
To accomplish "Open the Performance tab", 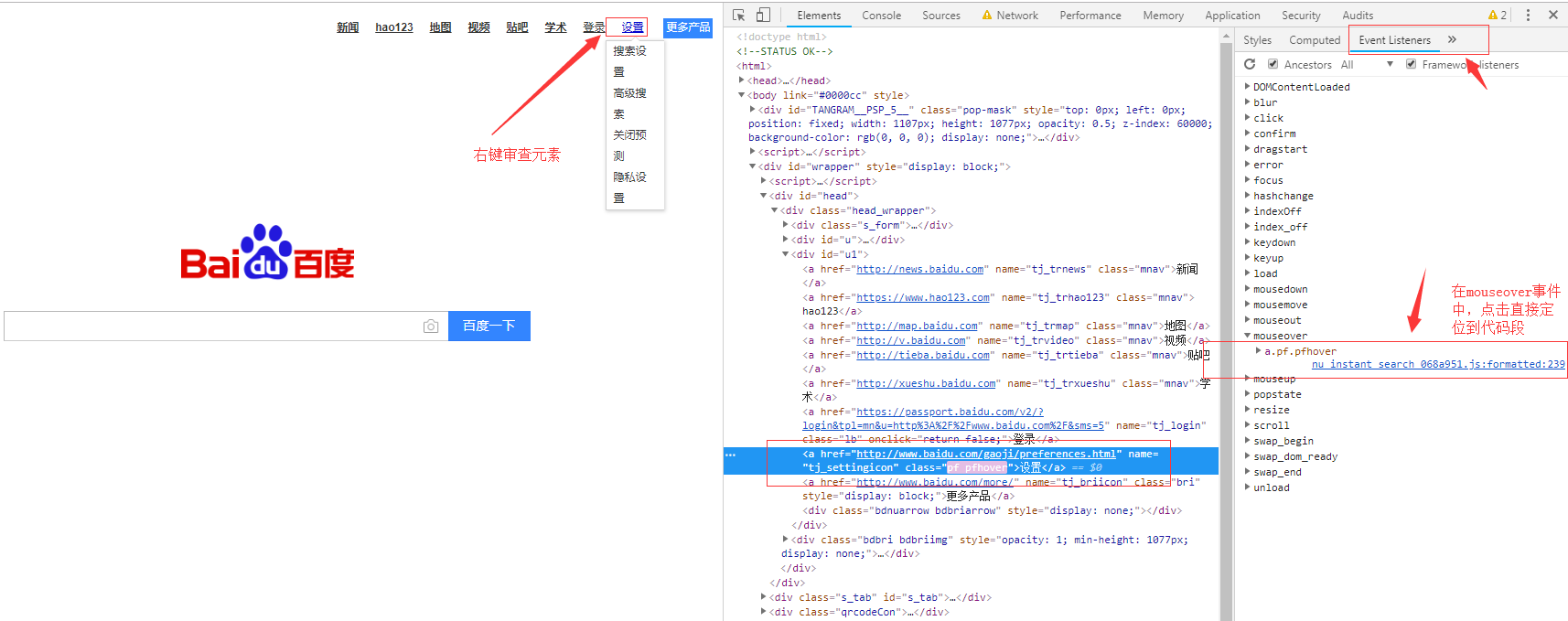I will [x=1090, y=16].
